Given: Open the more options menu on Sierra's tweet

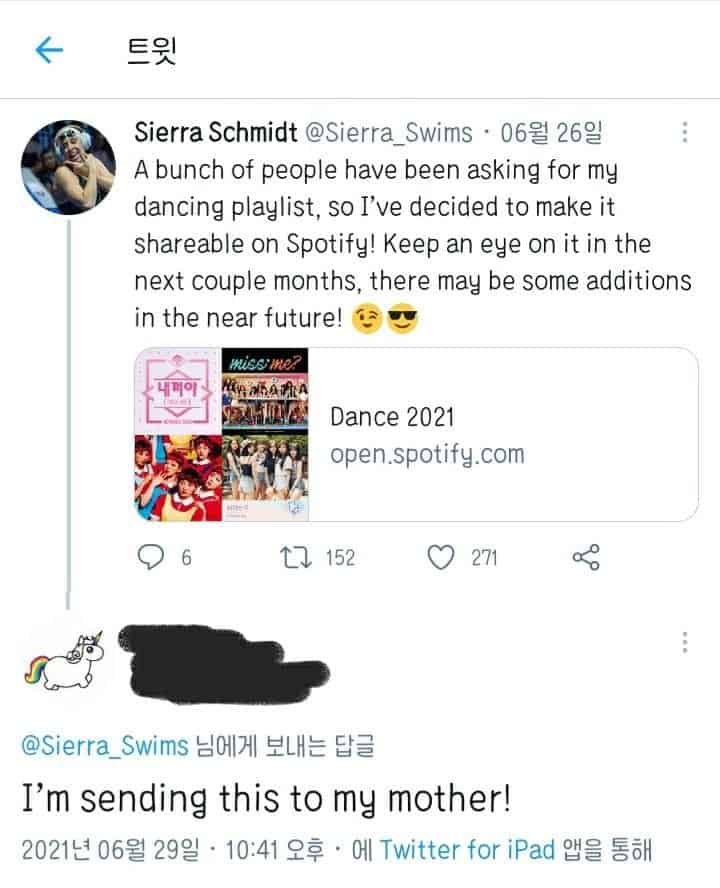Looking at the screenshot, I should click(x=685, y=133).
